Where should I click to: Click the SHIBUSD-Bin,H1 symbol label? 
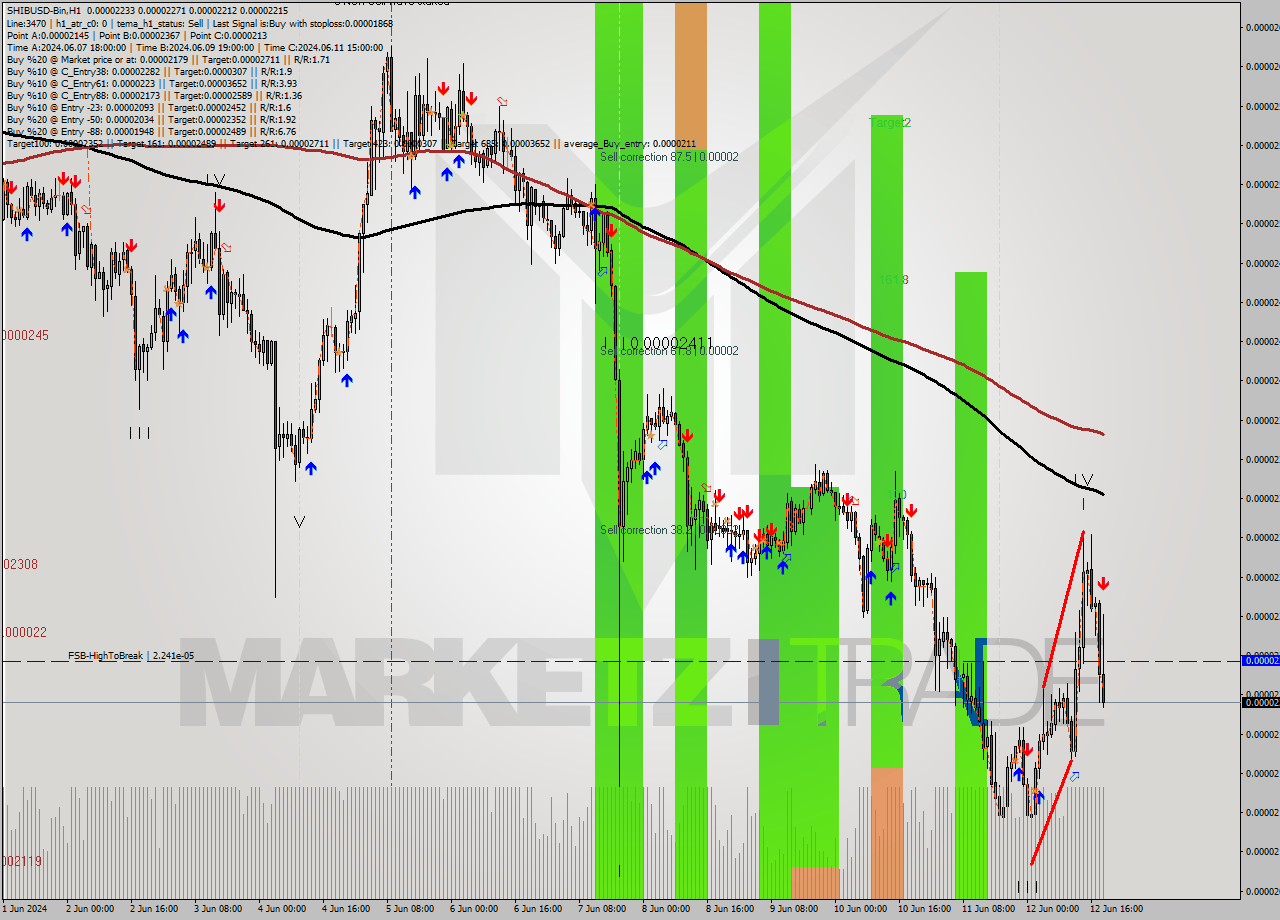tap(44, 10)
